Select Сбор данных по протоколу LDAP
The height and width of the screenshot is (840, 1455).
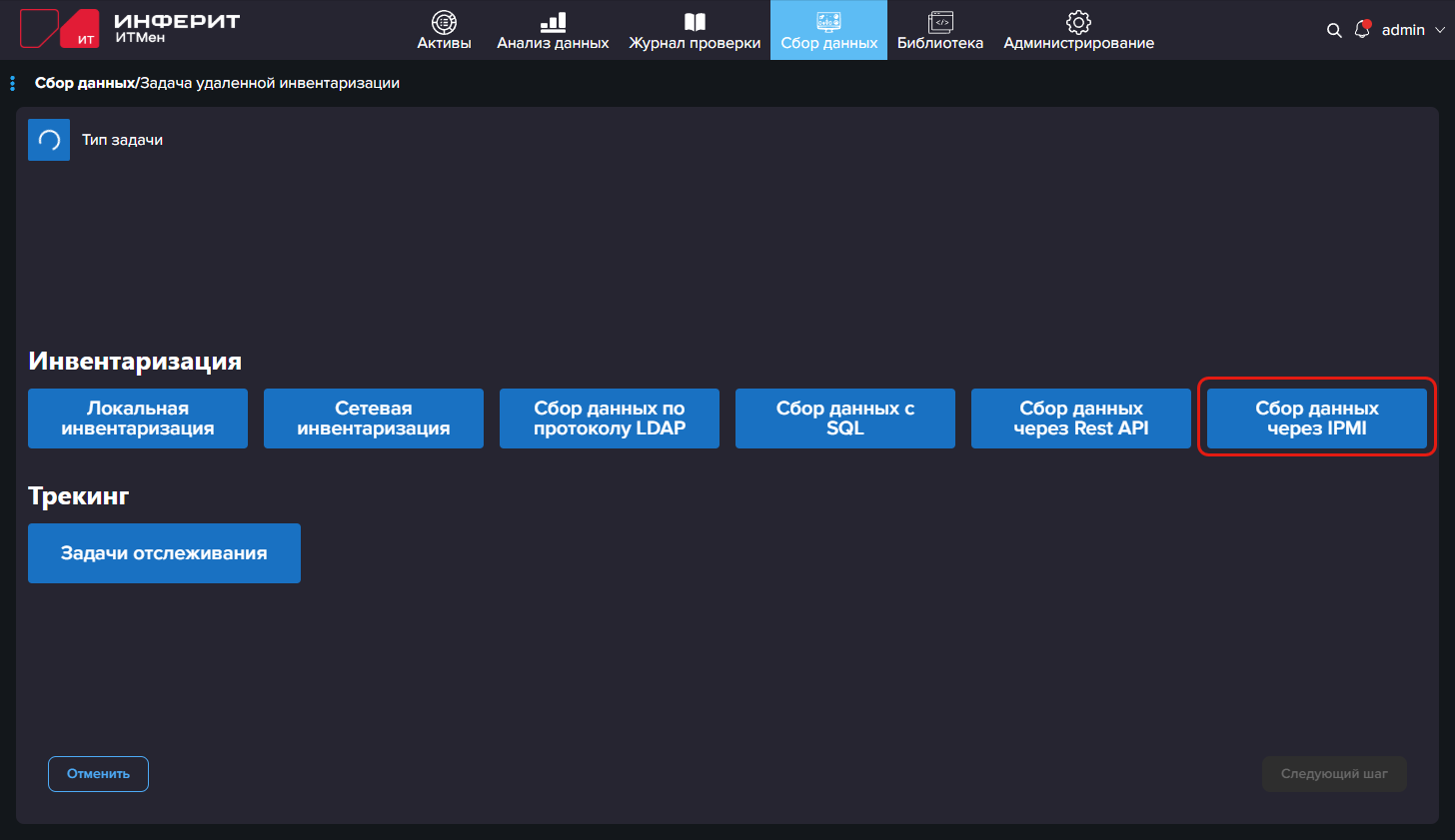pyautogui.click(x=610, y=419)
